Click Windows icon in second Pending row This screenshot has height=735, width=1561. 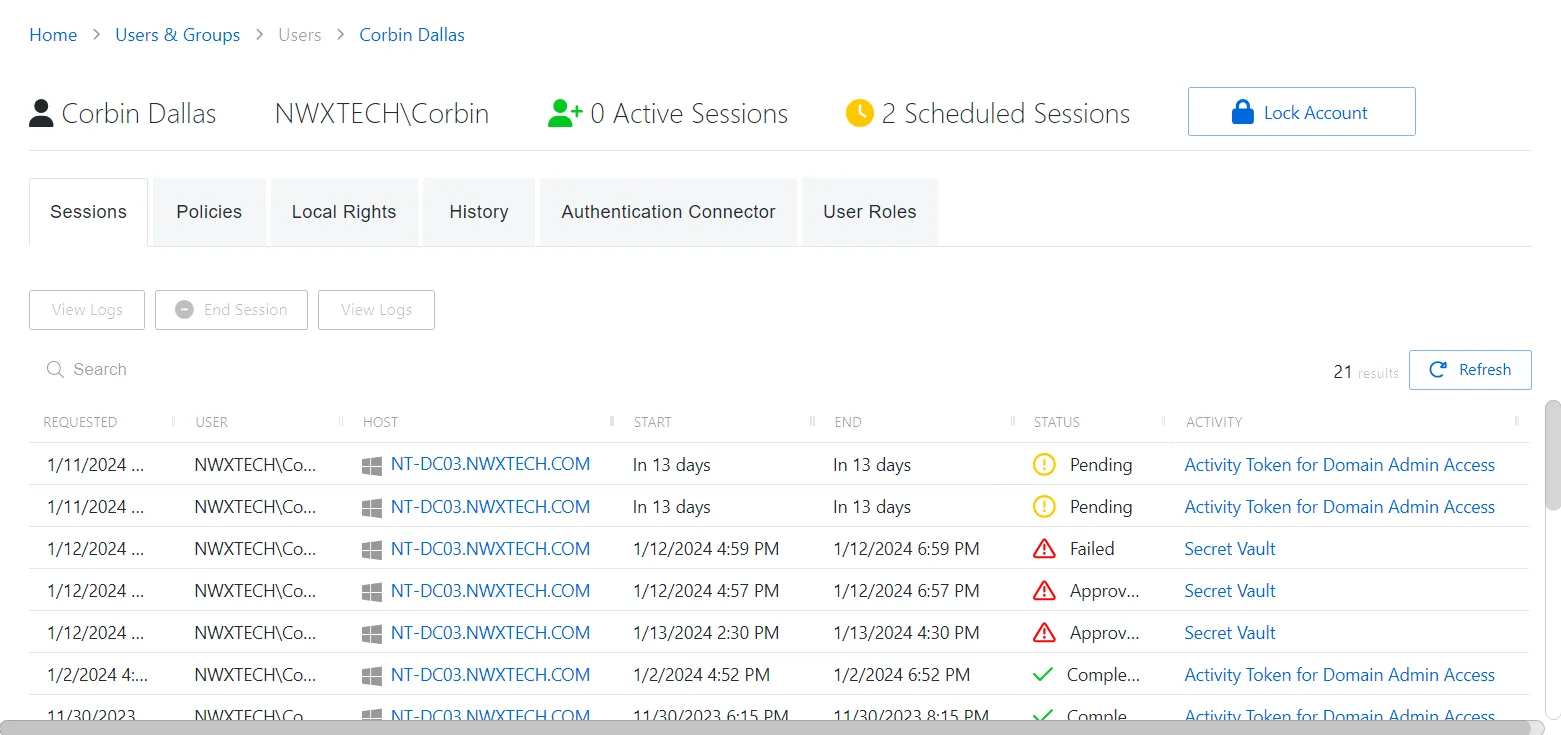tap(372, 508)
